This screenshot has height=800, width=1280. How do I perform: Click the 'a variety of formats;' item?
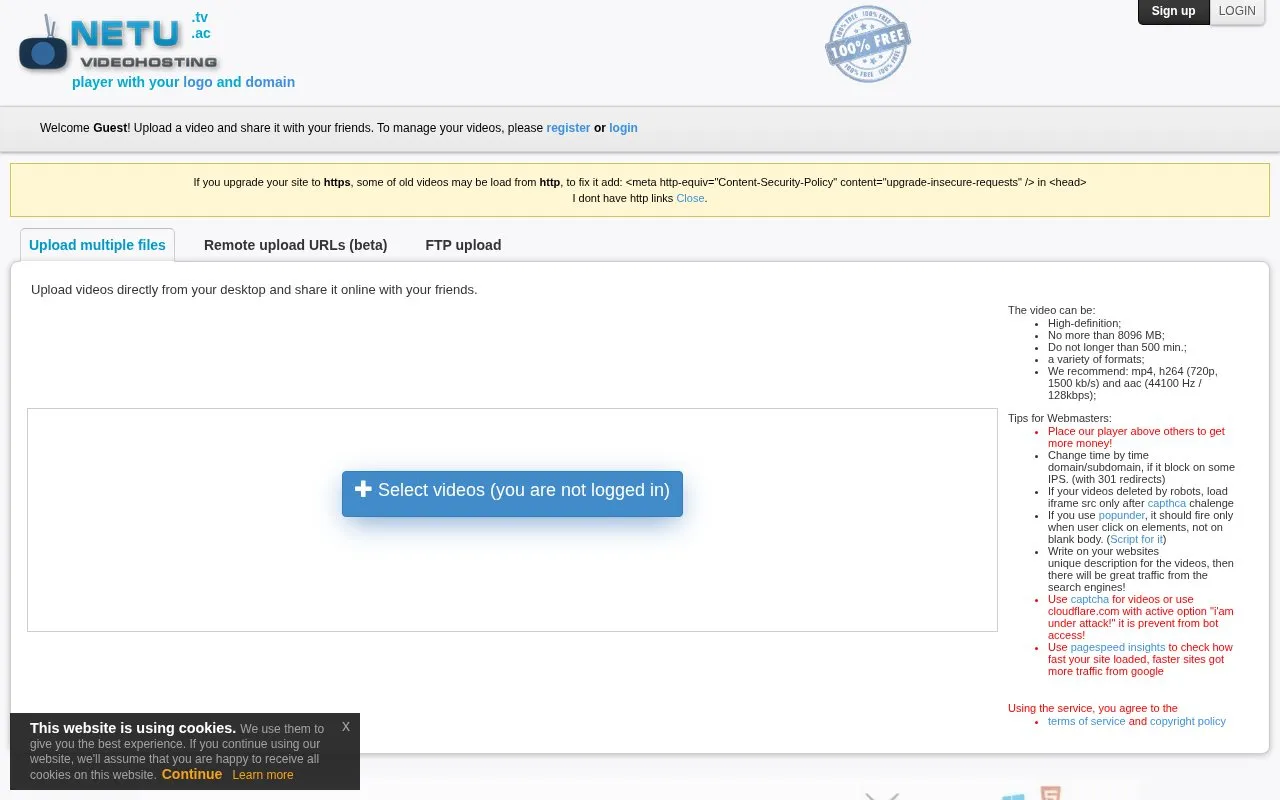tap(1096, 359)
